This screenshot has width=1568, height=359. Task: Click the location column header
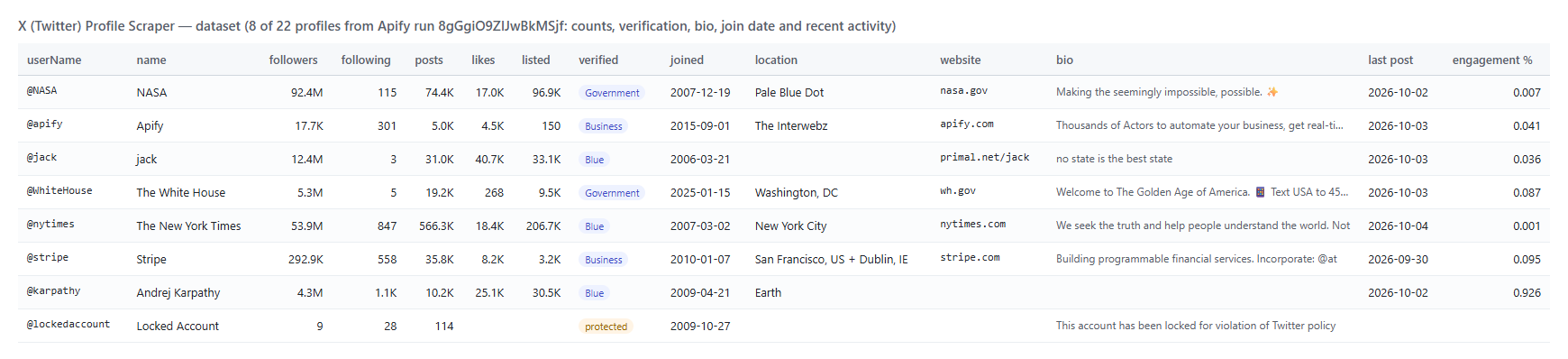click(776, 60)
